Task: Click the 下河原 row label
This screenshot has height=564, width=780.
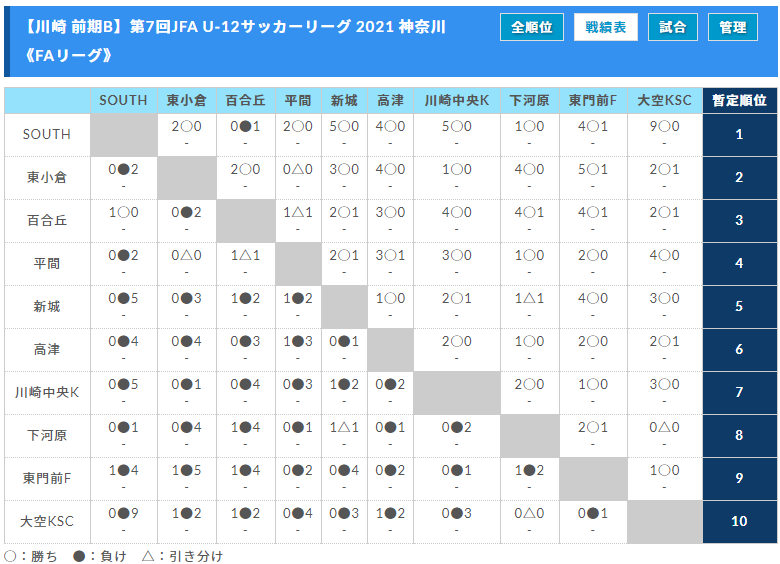Action: (x=47, y=436)
